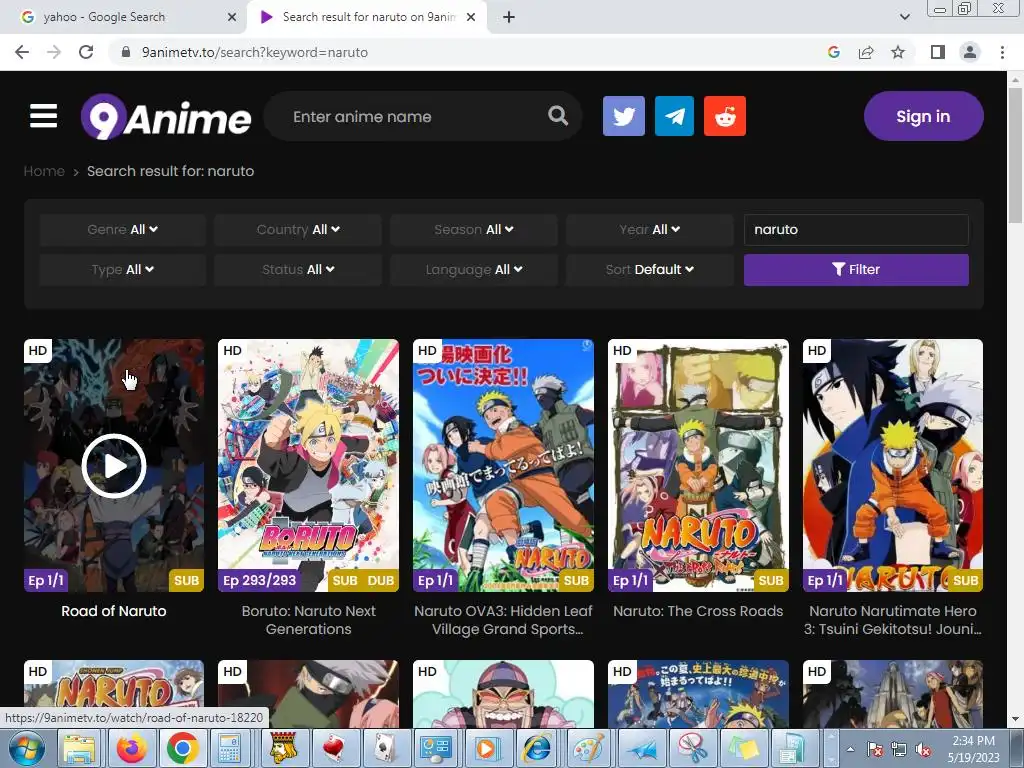Viewport: 1024px width, 768px height.
Task: Expand the Genre filter dropdown
Action: (x=122, y=230)
